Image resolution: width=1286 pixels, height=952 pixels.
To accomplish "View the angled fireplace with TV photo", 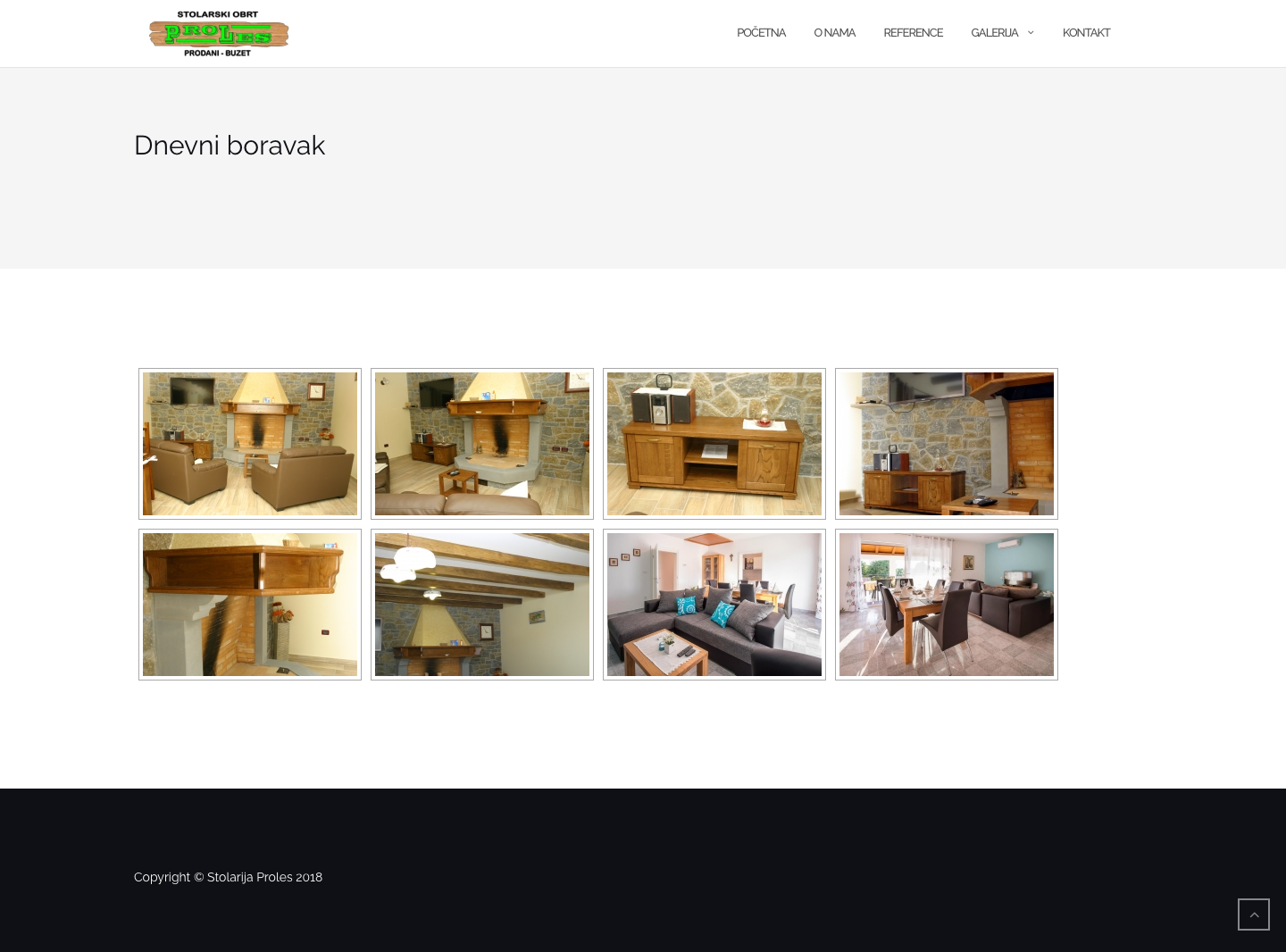I will point(482,444).
